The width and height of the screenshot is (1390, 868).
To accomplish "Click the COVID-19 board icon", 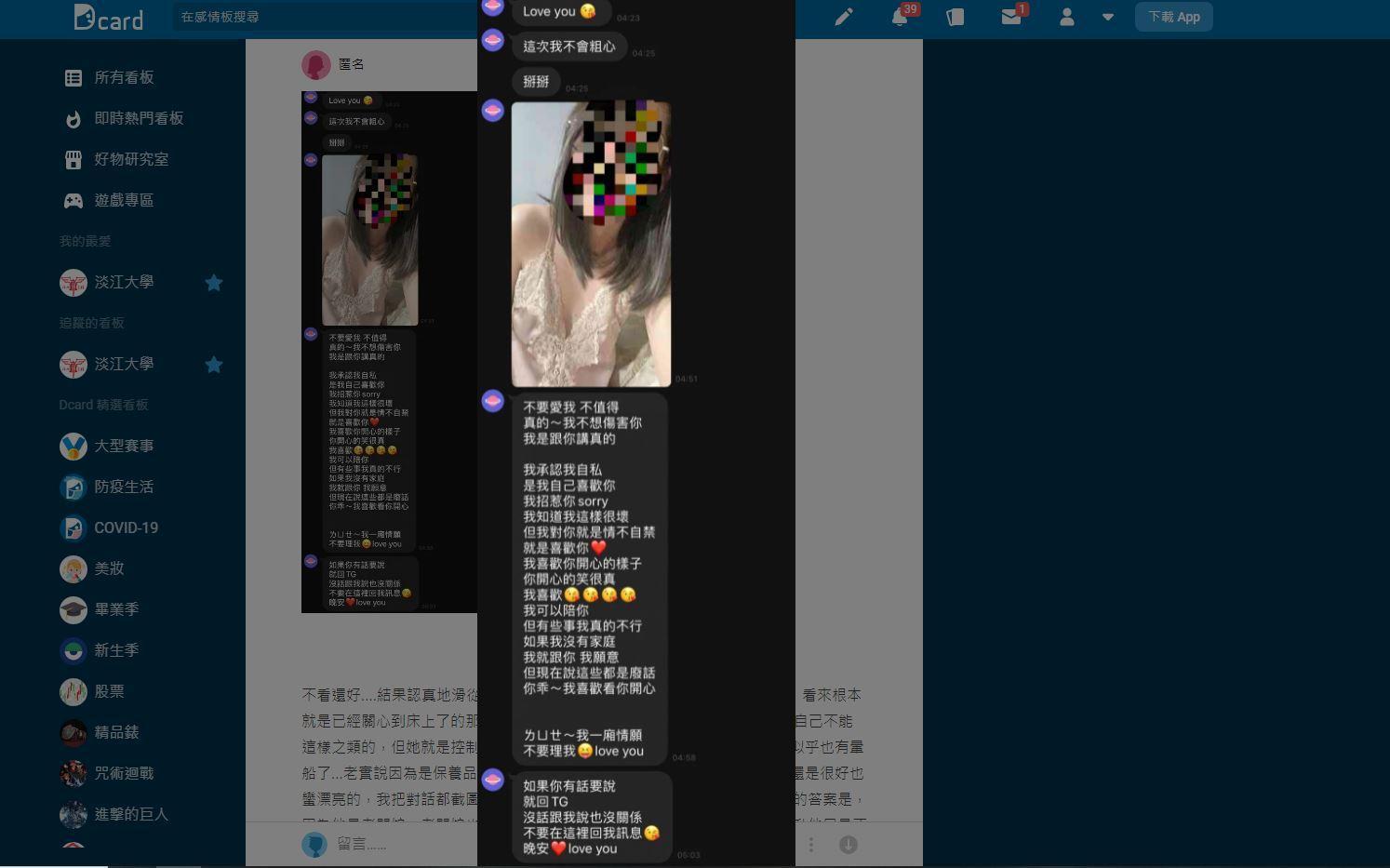I will 74,527.
